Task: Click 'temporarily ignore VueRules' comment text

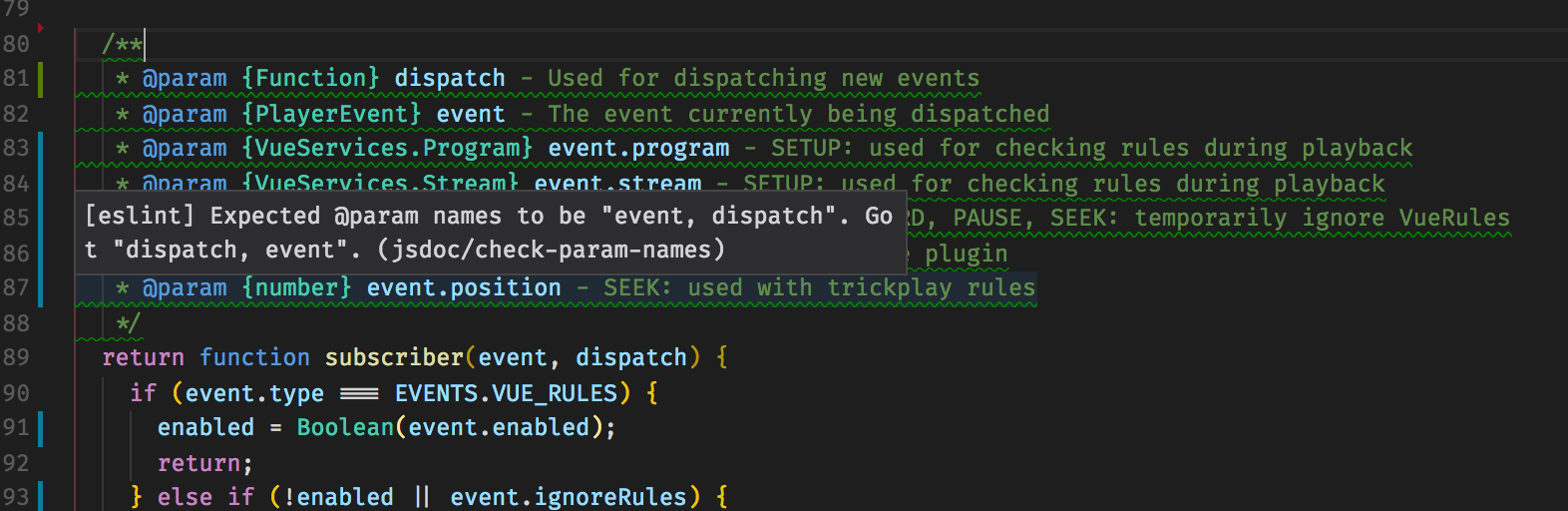Action: coord(1322,218)
